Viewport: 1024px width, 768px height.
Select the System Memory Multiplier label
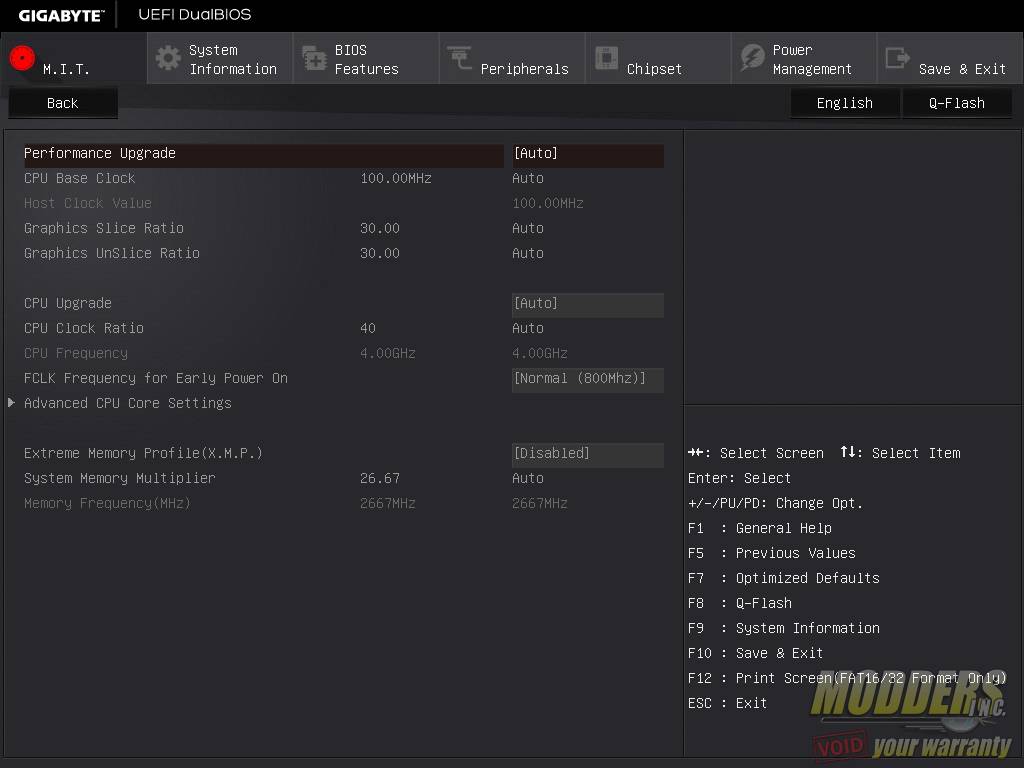[x=120, y=479]
